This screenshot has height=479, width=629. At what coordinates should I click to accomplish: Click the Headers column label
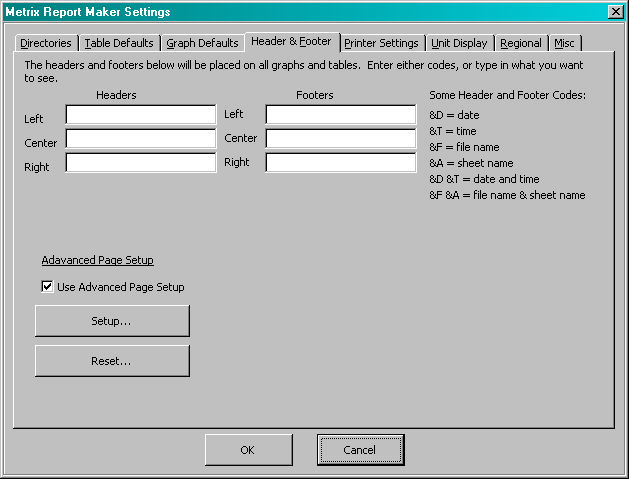pyautogui.click(x=116, y=95)
